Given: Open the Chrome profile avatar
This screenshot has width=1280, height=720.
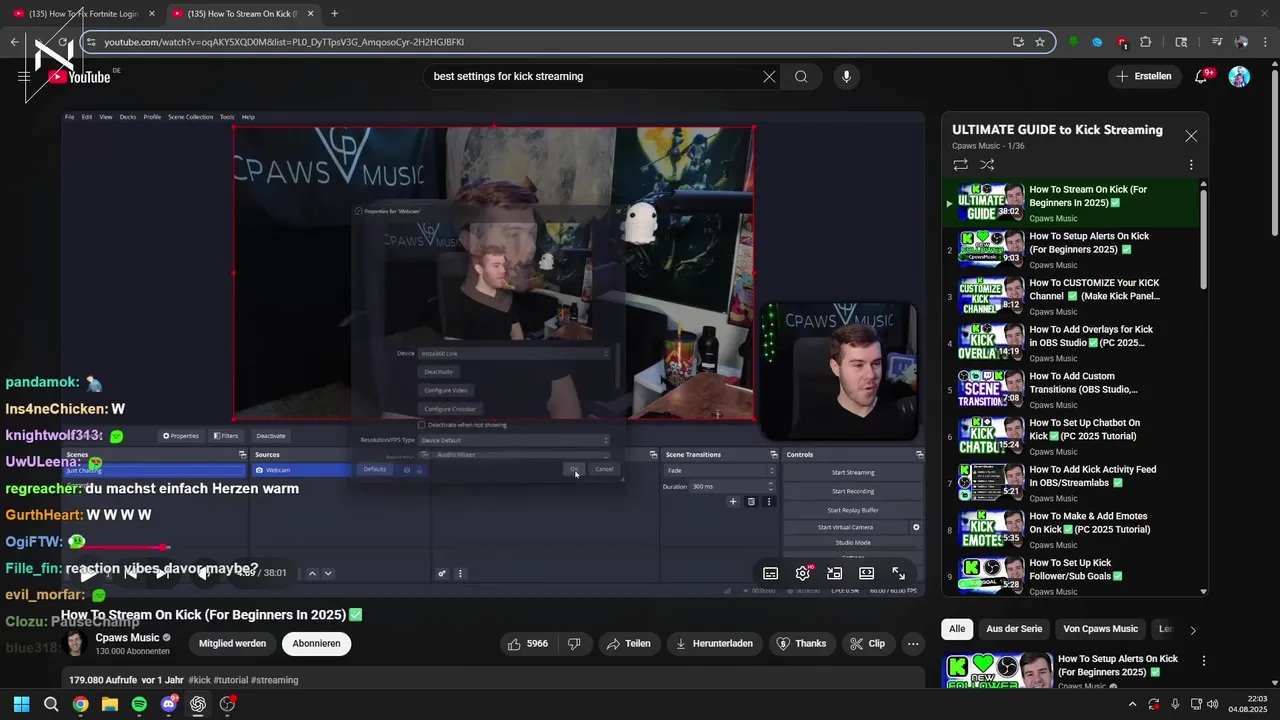Looking at the screenshot, I should coord(1242,42).
